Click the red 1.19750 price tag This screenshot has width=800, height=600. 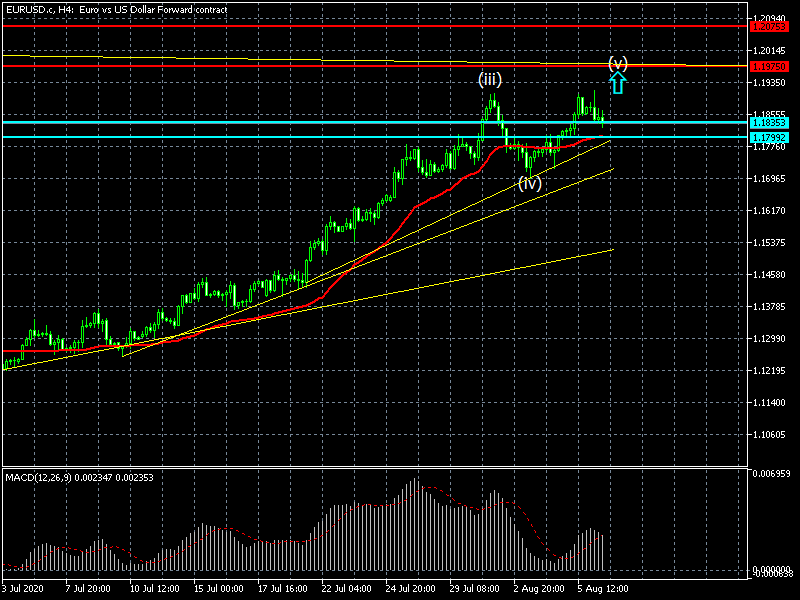click(767, 67)
